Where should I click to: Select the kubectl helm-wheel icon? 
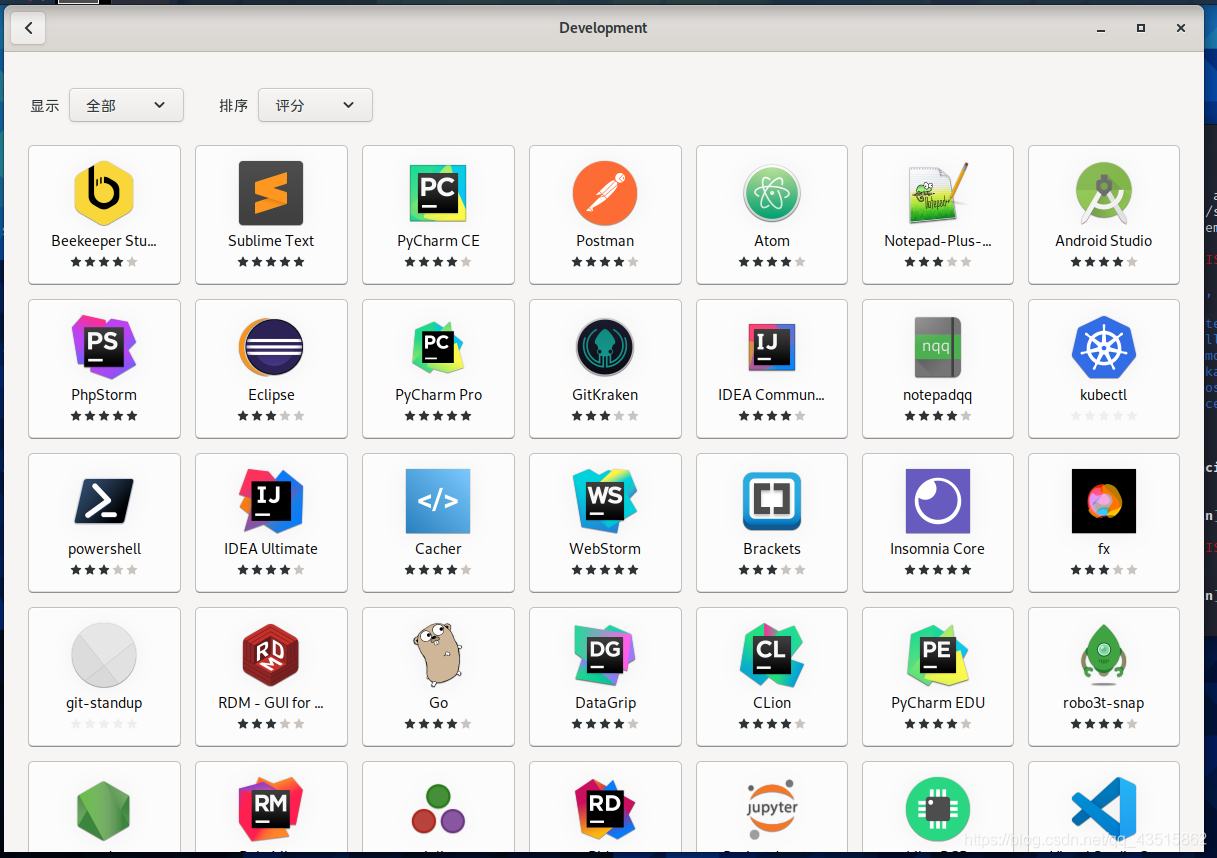point(1104,347)
